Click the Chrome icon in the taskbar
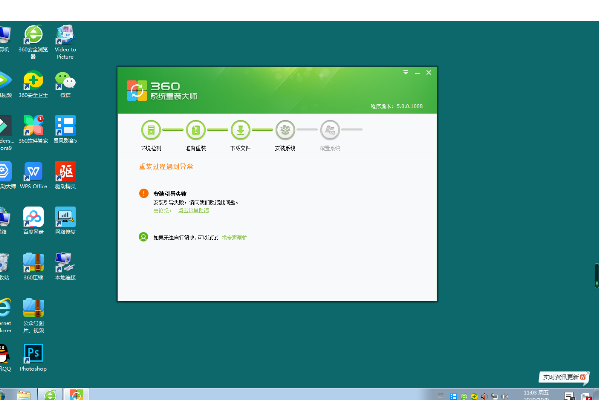The image size is (600, 400). (76, 394)
